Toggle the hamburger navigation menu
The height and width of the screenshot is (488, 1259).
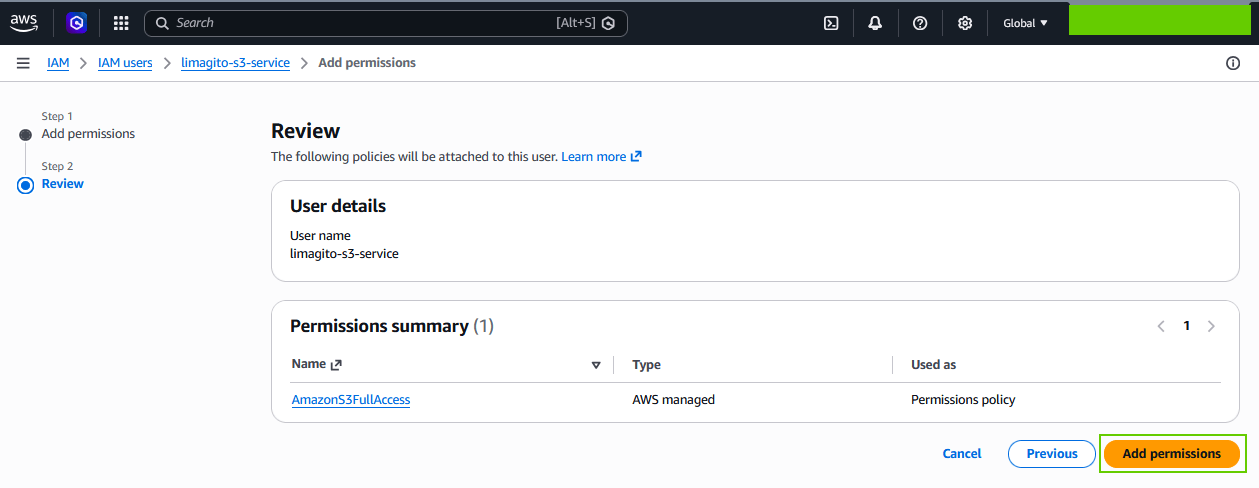[x=23, y=63]
